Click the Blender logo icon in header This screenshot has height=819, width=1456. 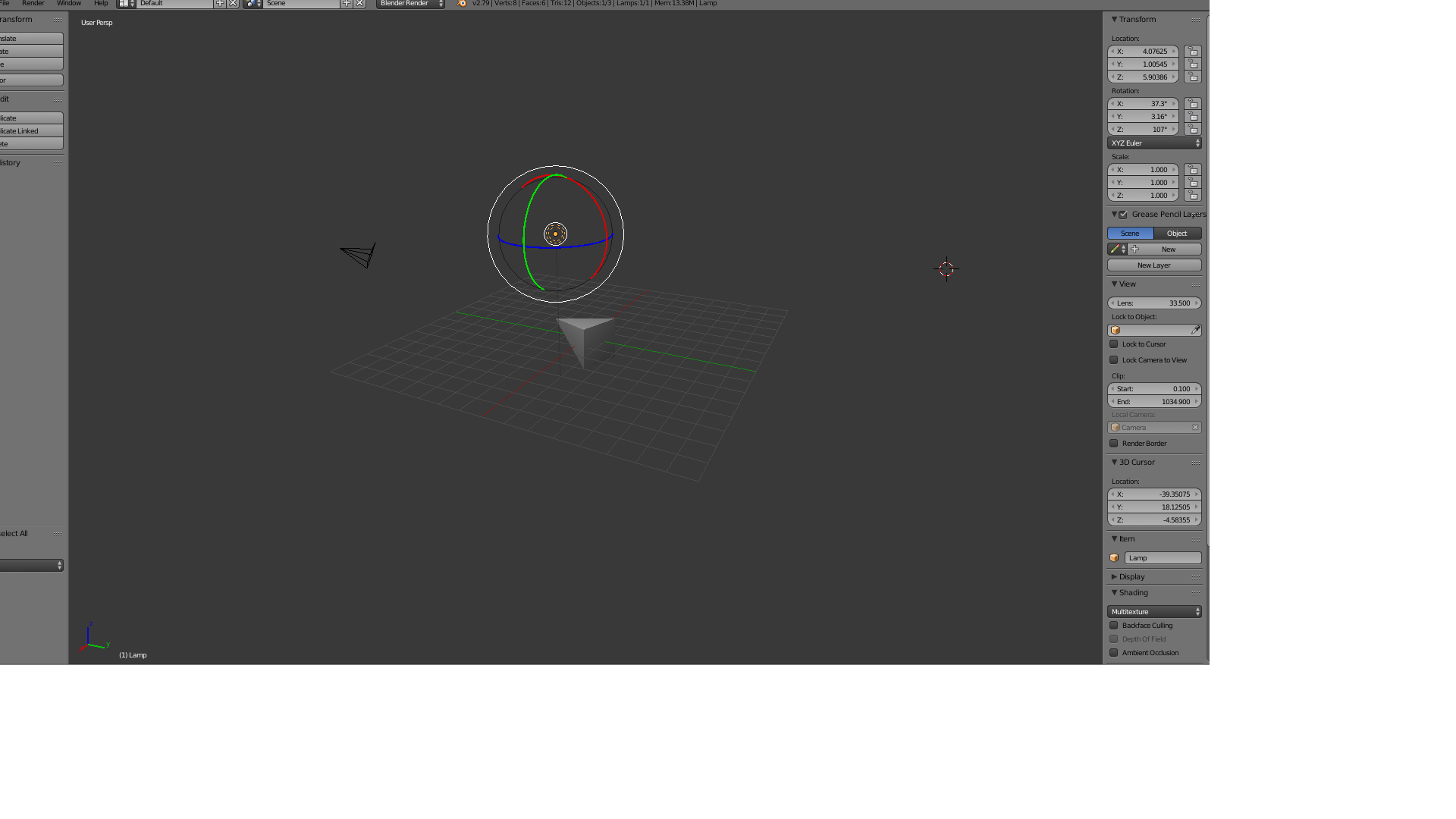point(461,4)
